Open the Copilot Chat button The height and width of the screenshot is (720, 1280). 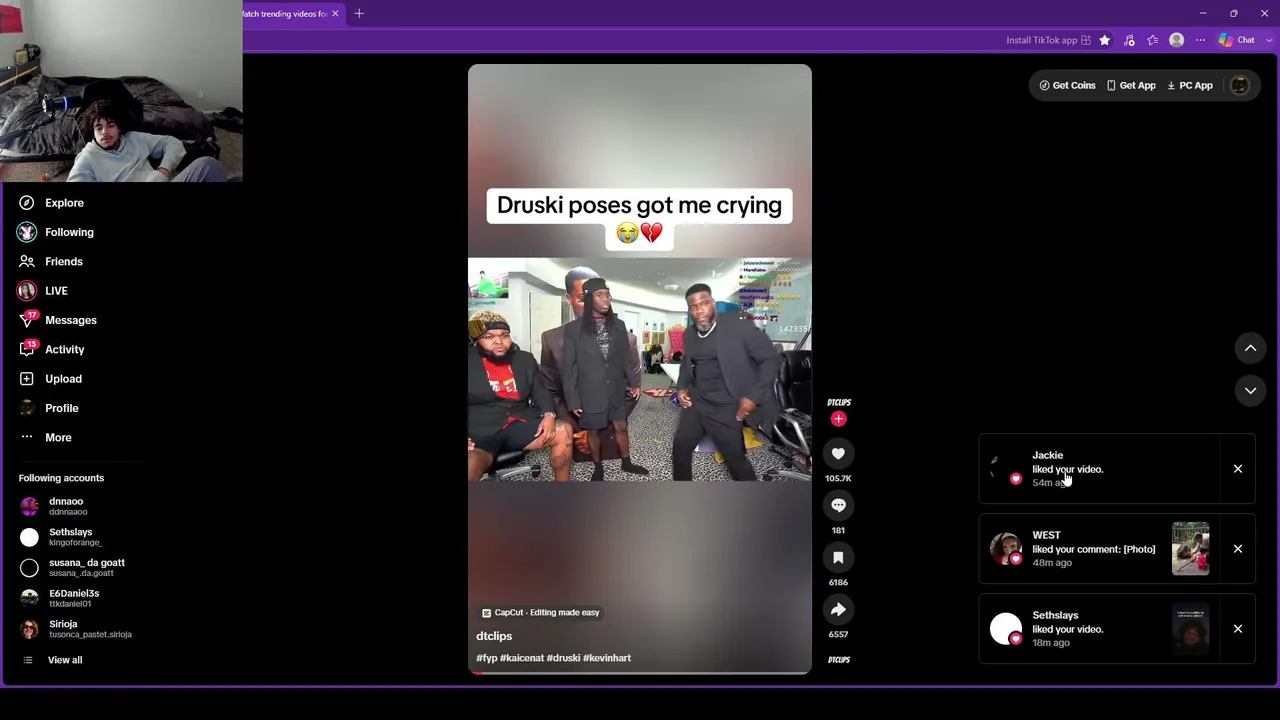pos(1237,40)
